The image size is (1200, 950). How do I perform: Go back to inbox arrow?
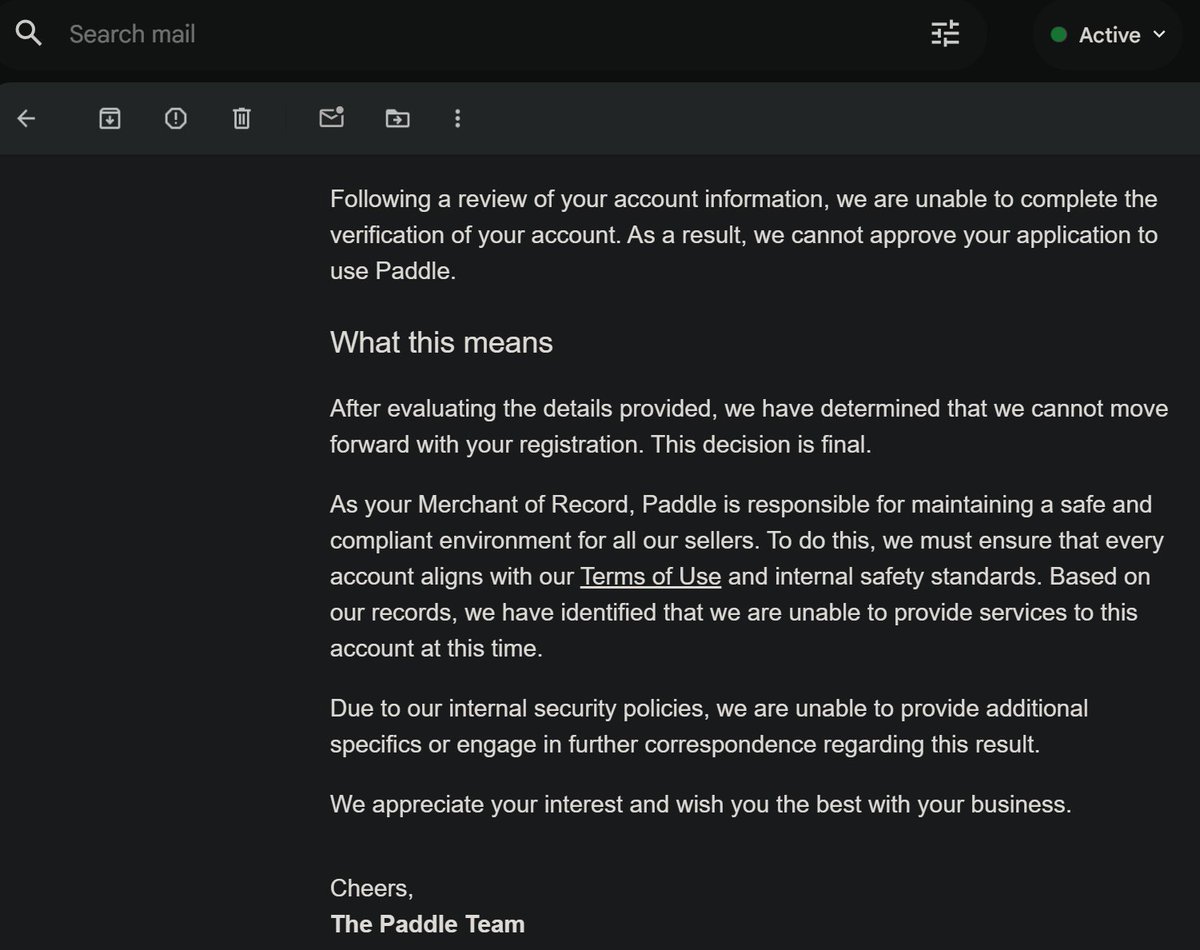pyautogui.click(x=27, y=119)
